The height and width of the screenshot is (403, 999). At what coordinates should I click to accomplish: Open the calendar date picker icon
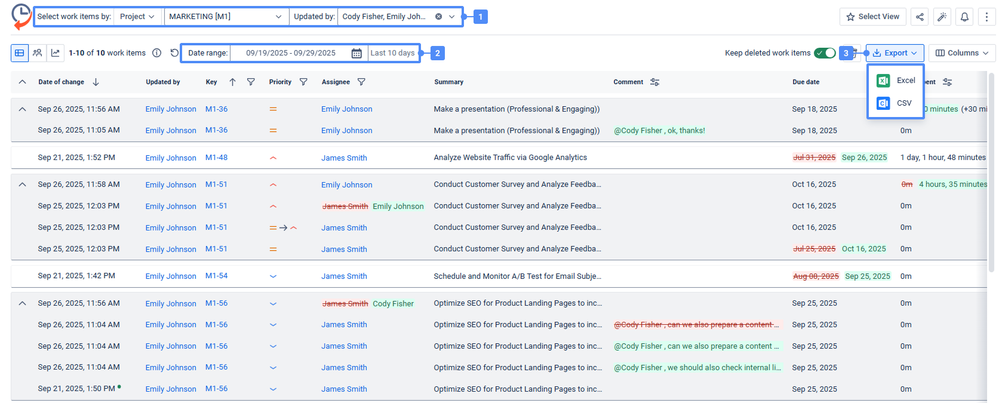pos(357,53)
